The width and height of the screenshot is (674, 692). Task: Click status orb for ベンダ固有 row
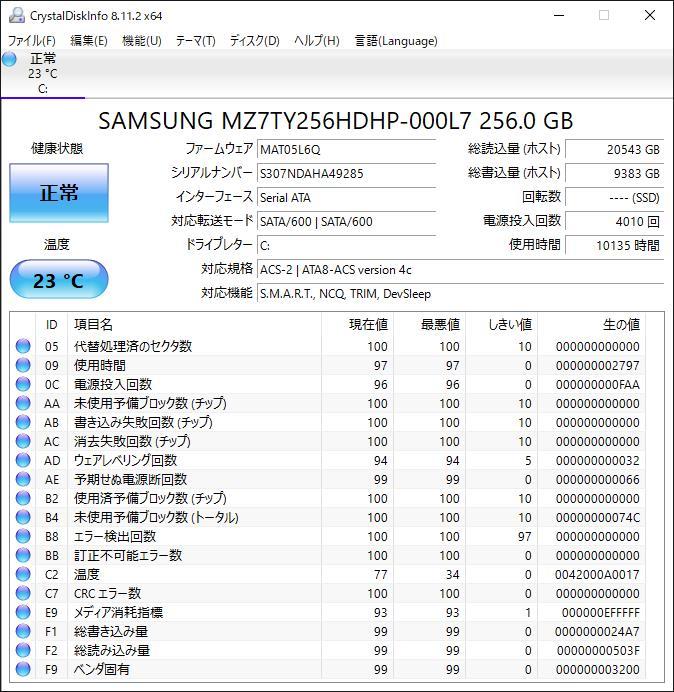(23, 669)
